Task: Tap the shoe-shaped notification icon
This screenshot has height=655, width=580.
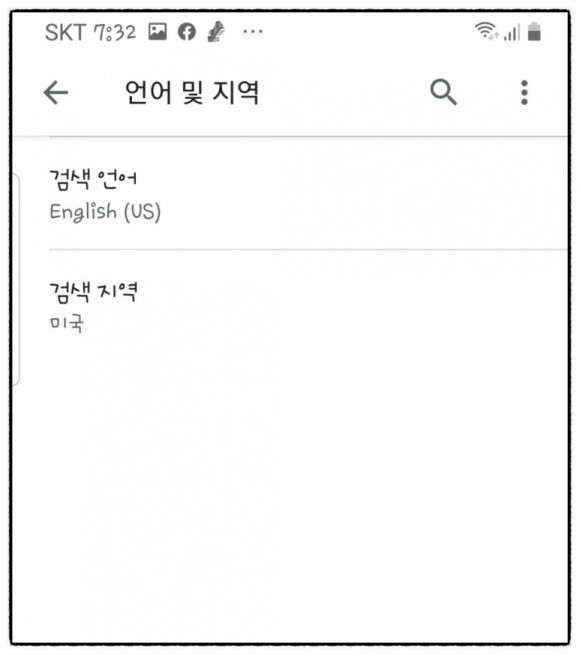Action: click(x=216, y=31)
